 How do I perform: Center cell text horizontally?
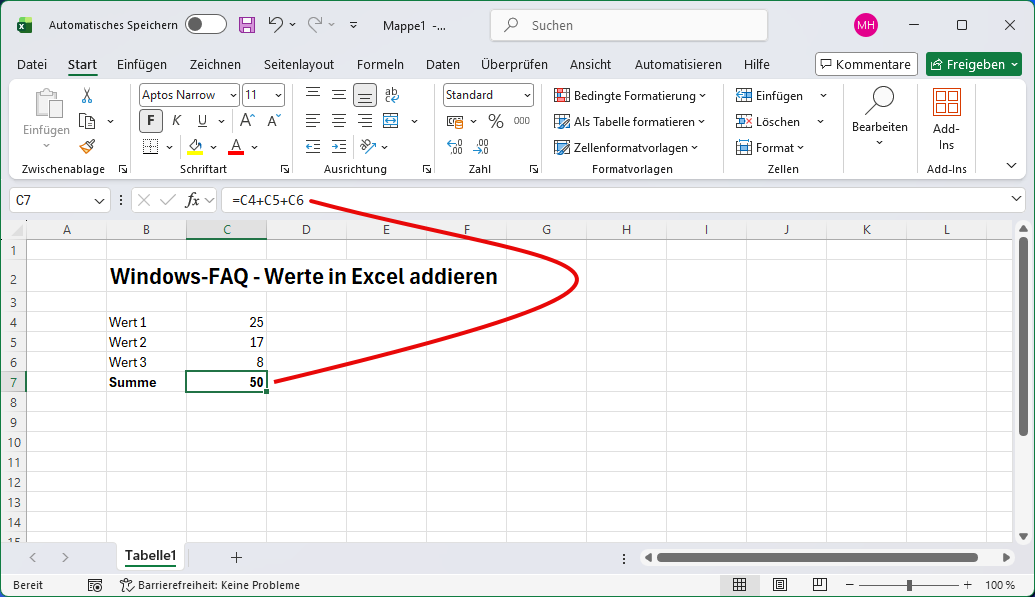(339, 121)
